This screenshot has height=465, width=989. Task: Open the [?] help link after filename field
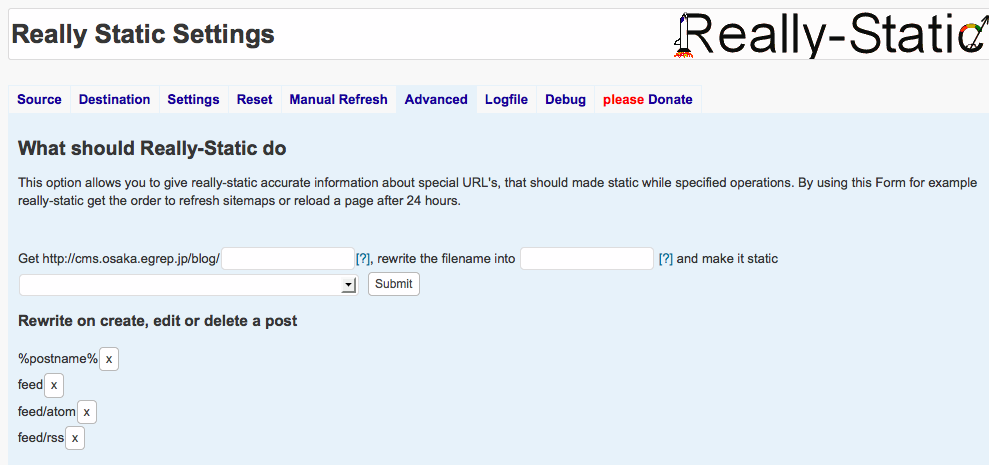tap(665, 259)
